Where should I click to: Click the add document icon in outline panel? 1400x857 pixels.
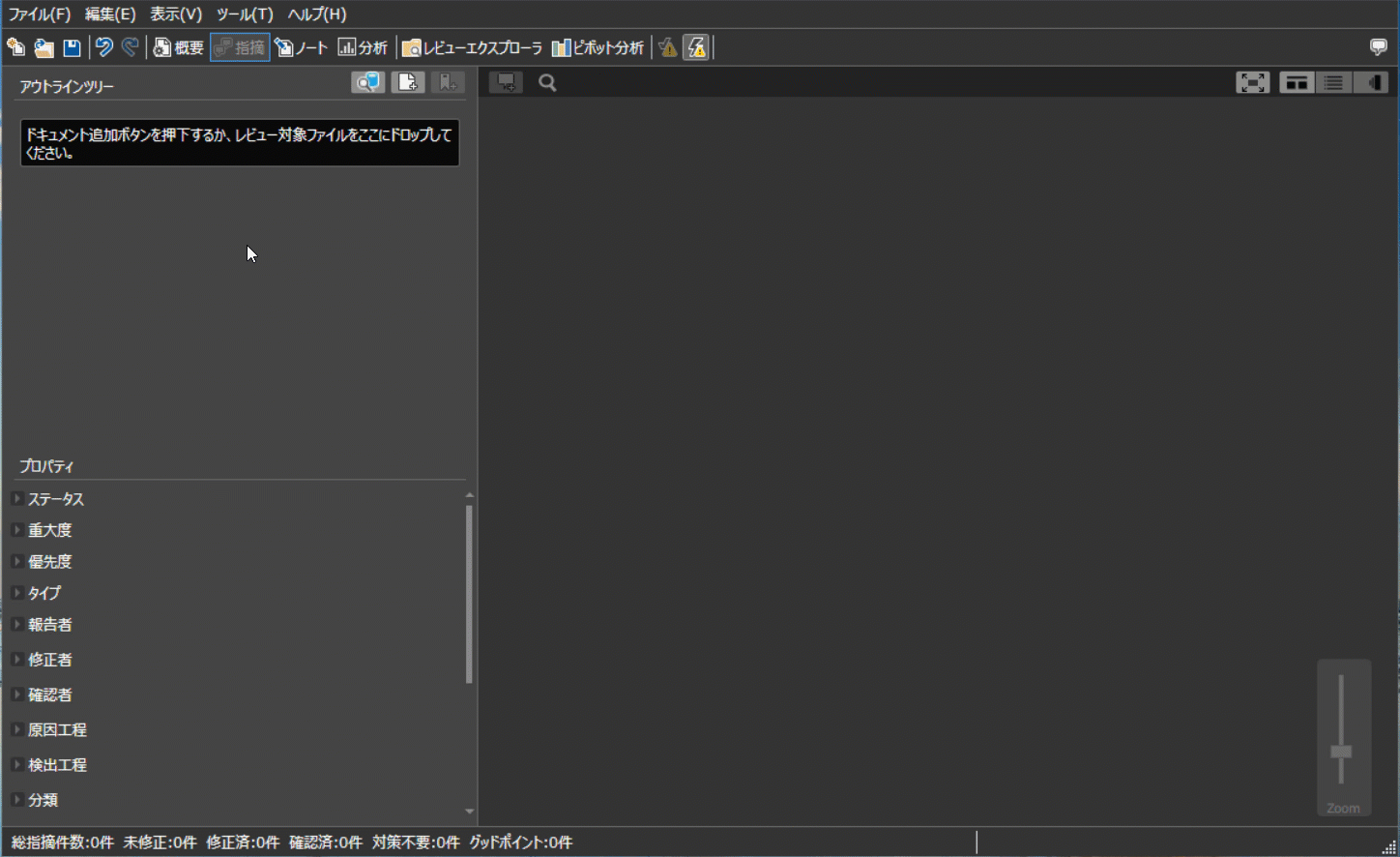click(x=408, y=83)
